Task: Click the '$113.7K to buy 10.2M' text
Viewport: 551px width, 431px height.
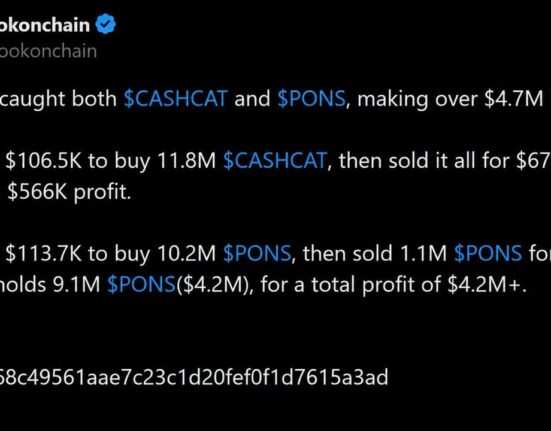Action: [111, 254]
